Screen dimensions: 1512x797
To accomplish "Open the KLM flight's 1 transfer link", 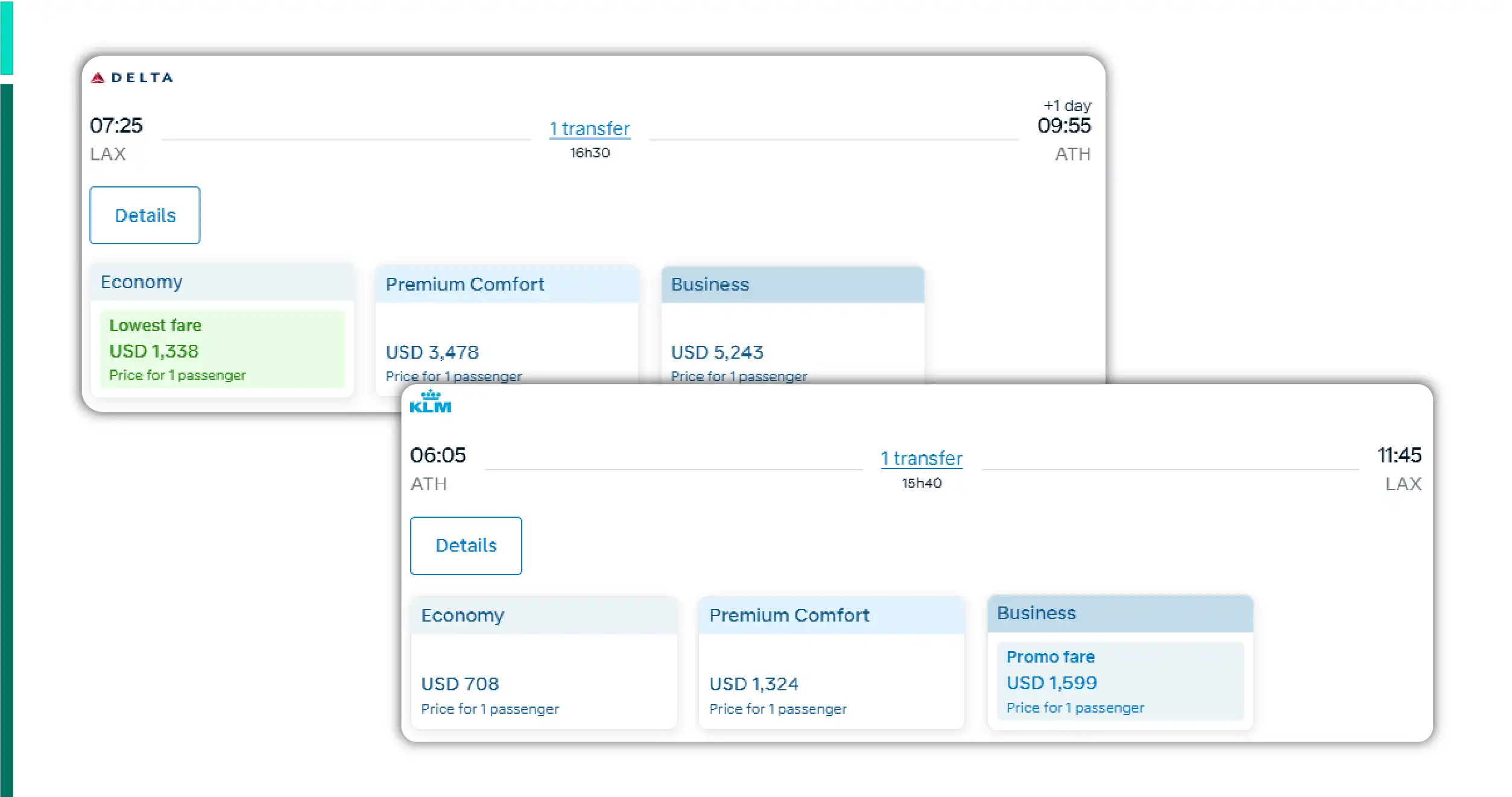I will (x=921, y=459).
